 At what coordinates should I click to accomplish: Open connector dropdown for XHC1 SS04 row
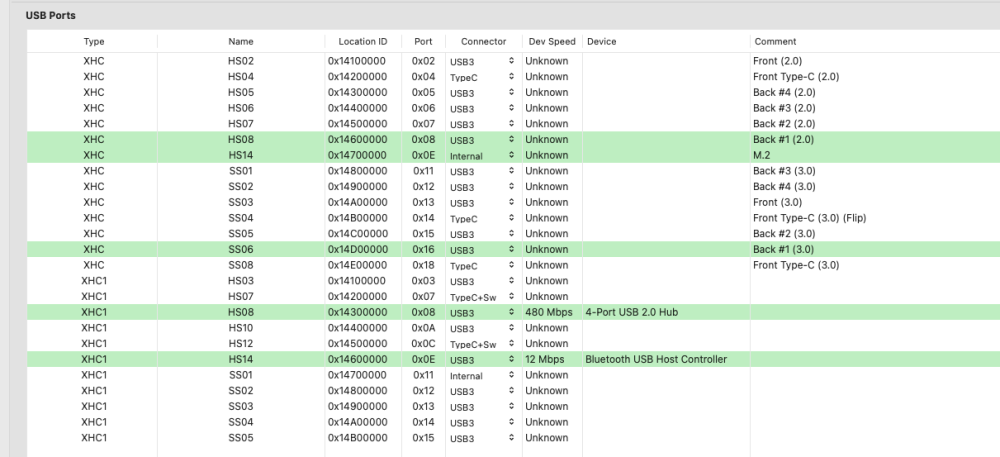pyautogui.click(x=483, y=423)
